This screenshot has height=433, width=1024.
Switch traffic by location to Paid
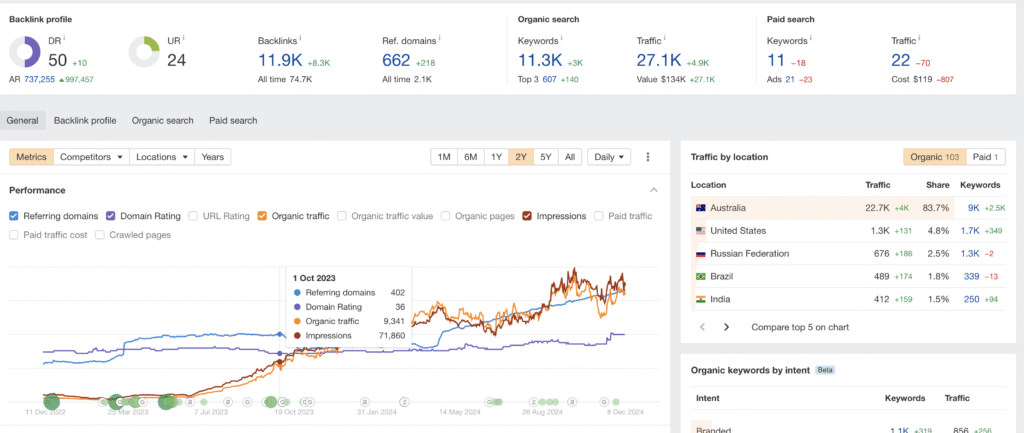[x=986, y=157]
